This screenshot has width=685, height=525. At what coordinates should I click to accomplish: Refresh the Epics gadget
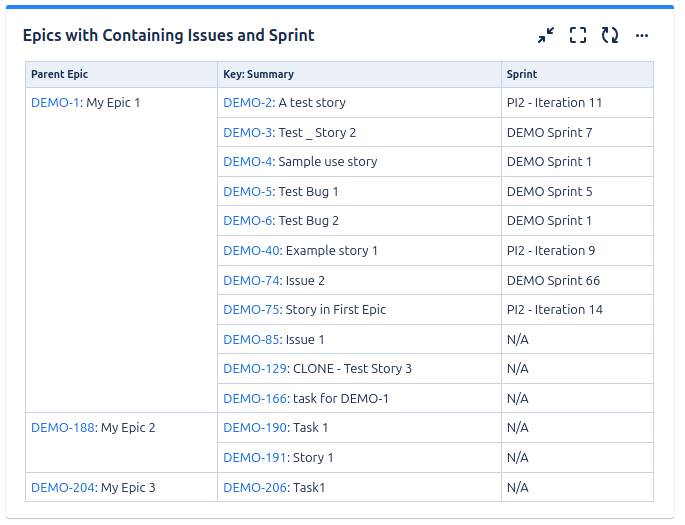coord(610,35)
